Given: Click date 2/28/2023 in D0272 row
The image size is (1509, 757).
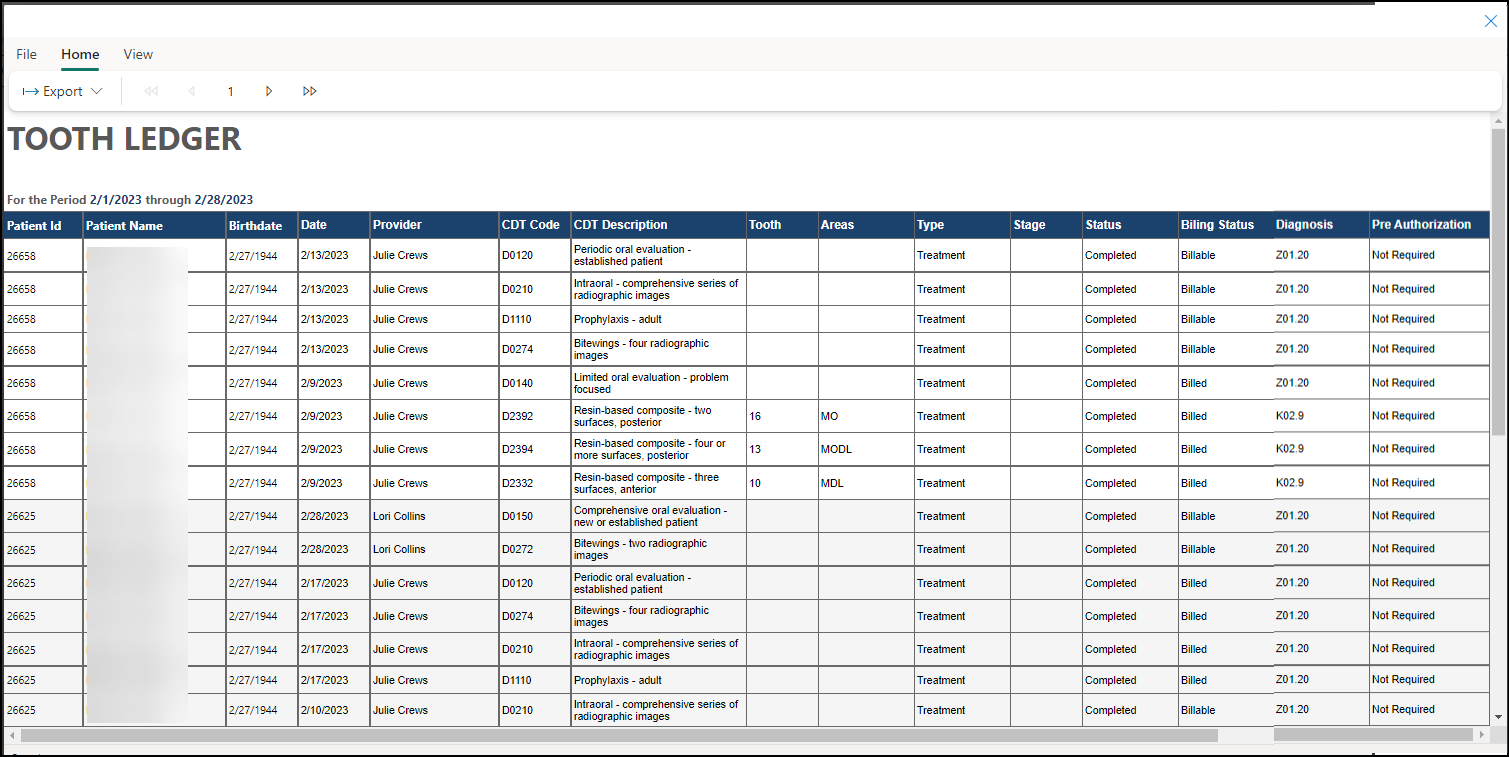Looking at the screenshot, I should [x=334, y=549].
